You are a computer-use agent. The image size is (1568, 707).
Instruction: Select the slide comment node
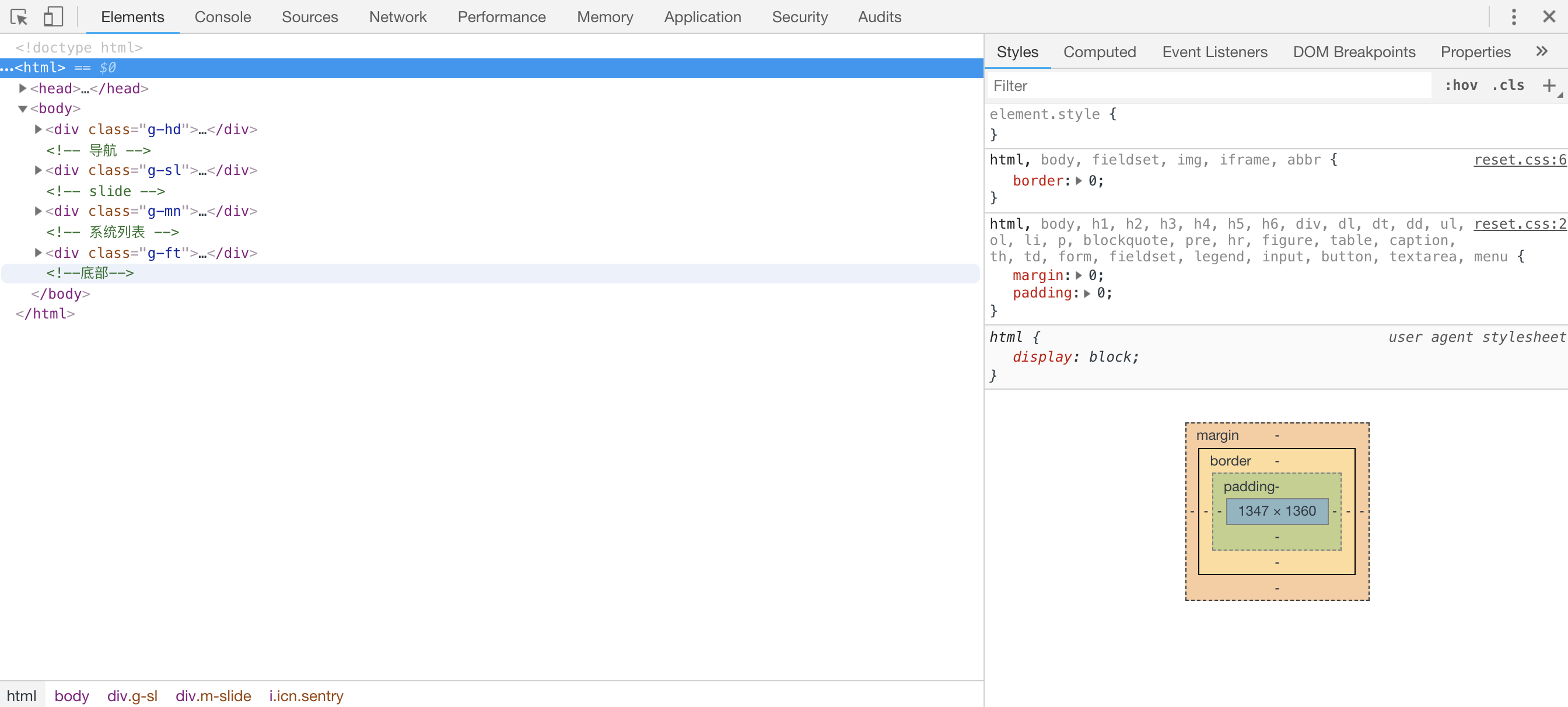point(106,191)
